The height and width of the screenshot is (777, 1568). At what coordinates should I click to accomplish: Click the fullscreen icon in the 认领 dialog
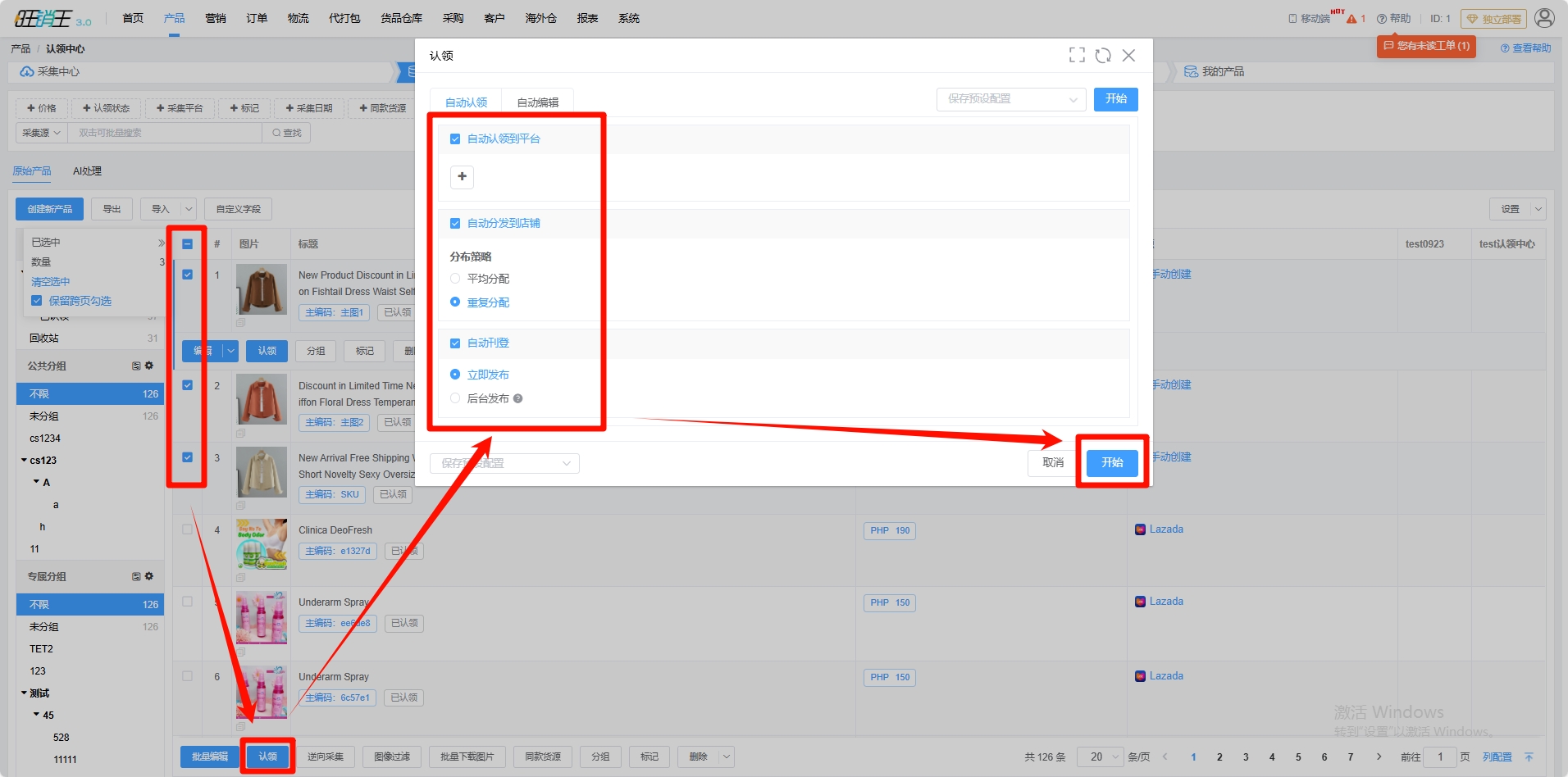tap(1077, 55)
